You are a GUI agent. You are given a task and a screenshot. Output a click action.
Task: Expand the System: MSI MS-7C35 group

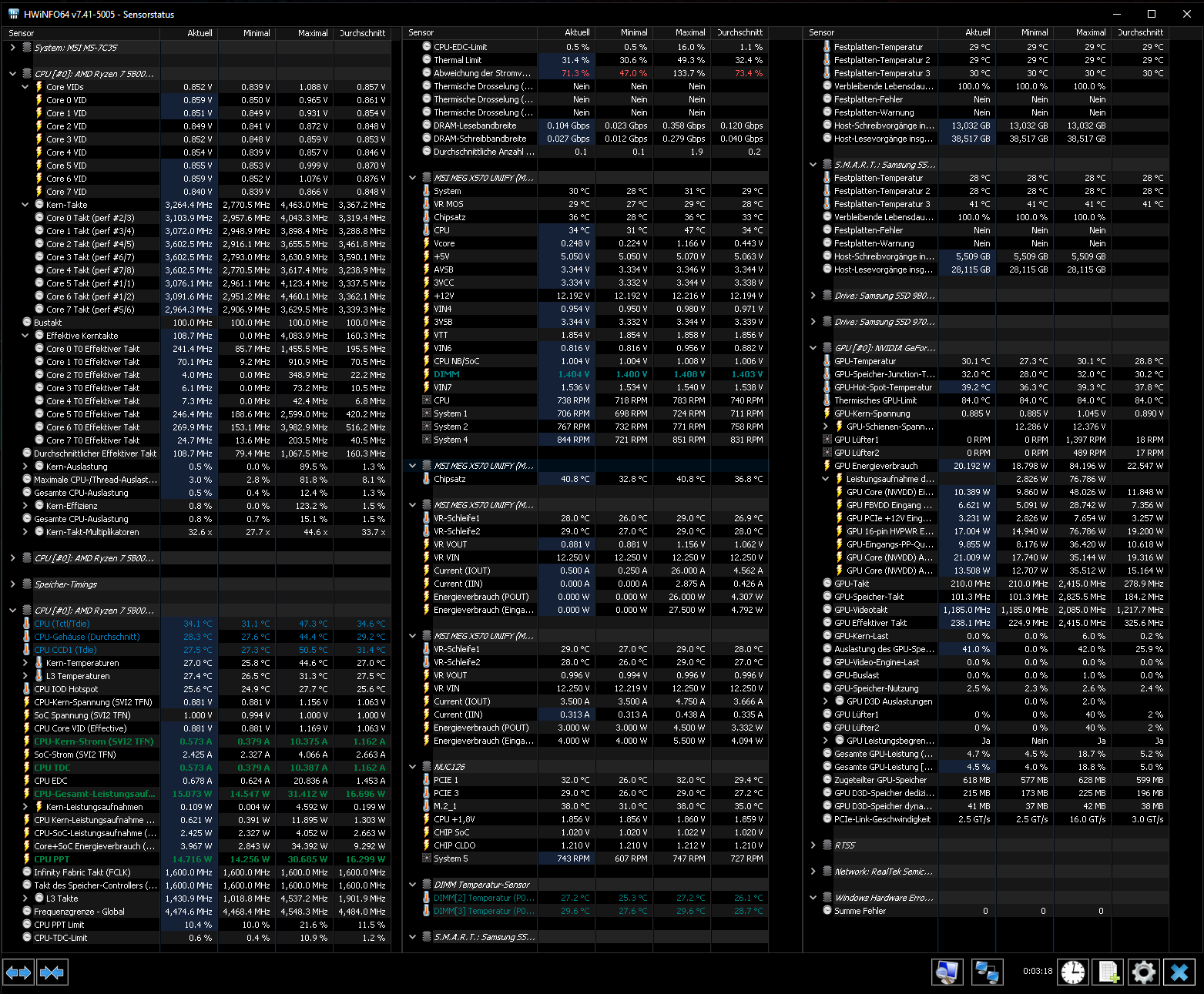(13, 48)
